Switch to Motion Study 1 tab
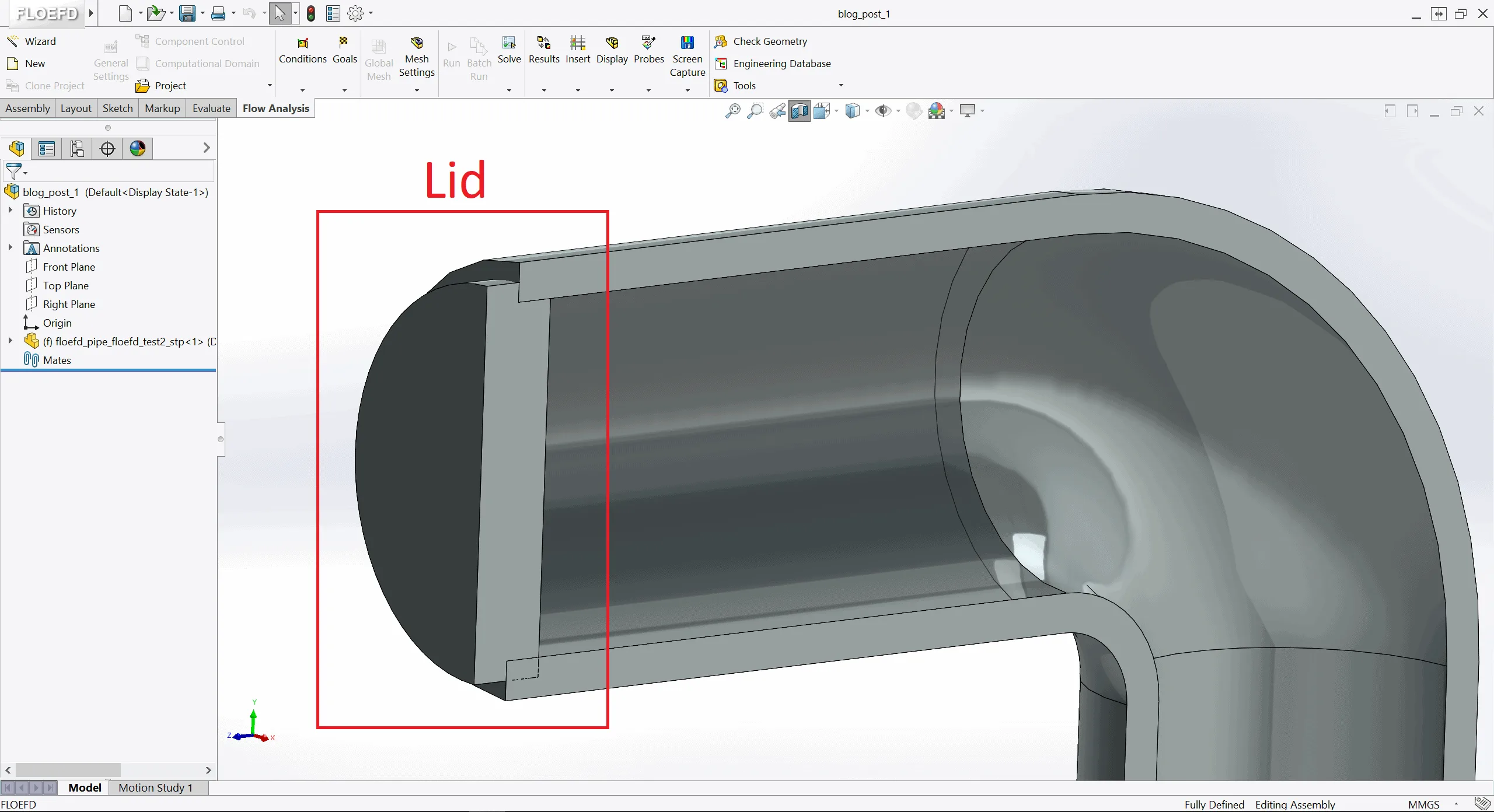This screenshot has height=812, width=1494. [155, 788]
